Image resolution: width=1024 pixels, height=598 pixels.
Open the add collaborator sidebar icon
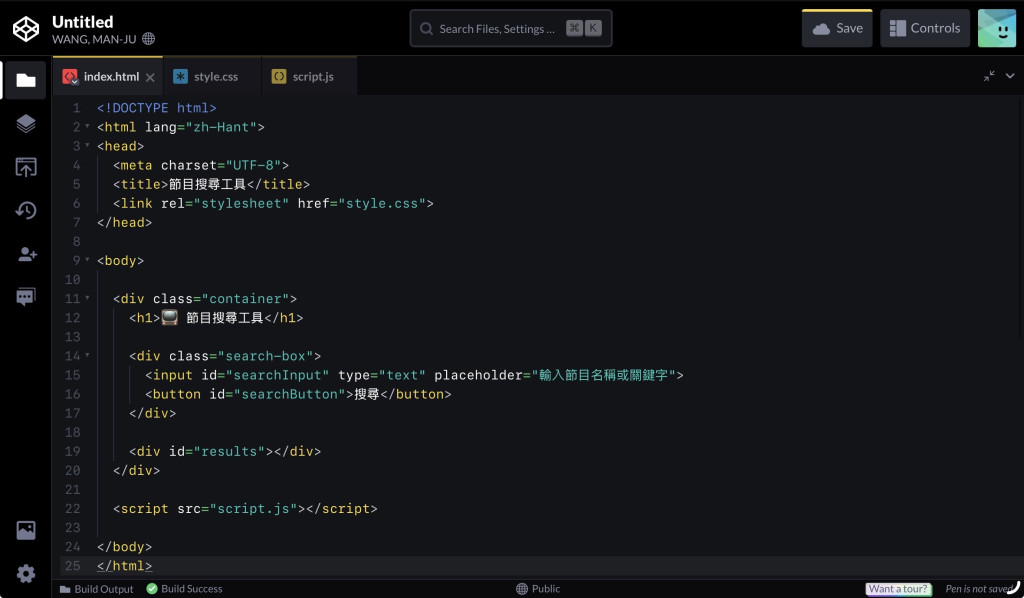(27, 254)
